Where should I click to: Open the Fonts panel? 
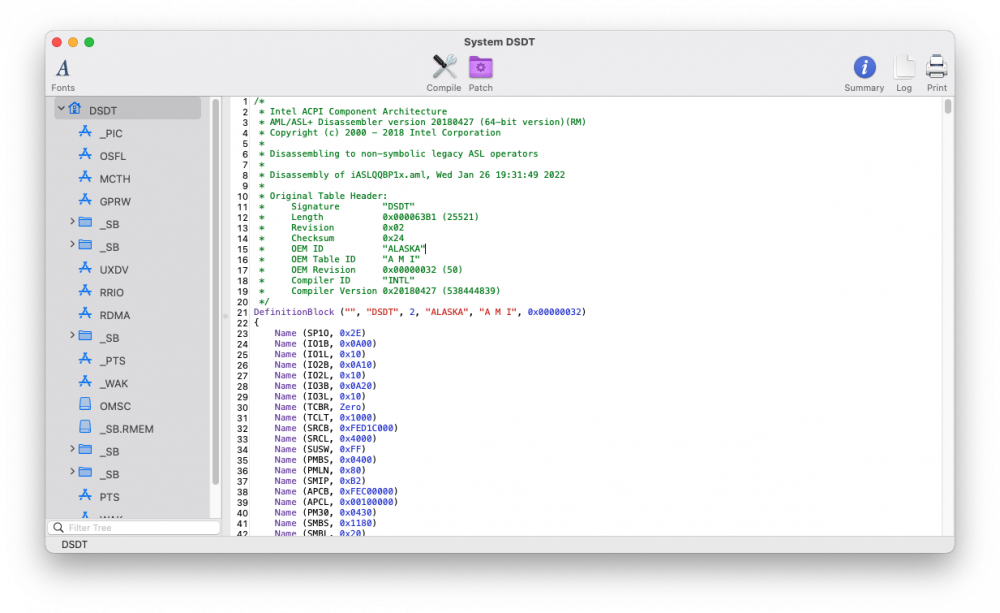click(x=62, y=74)
